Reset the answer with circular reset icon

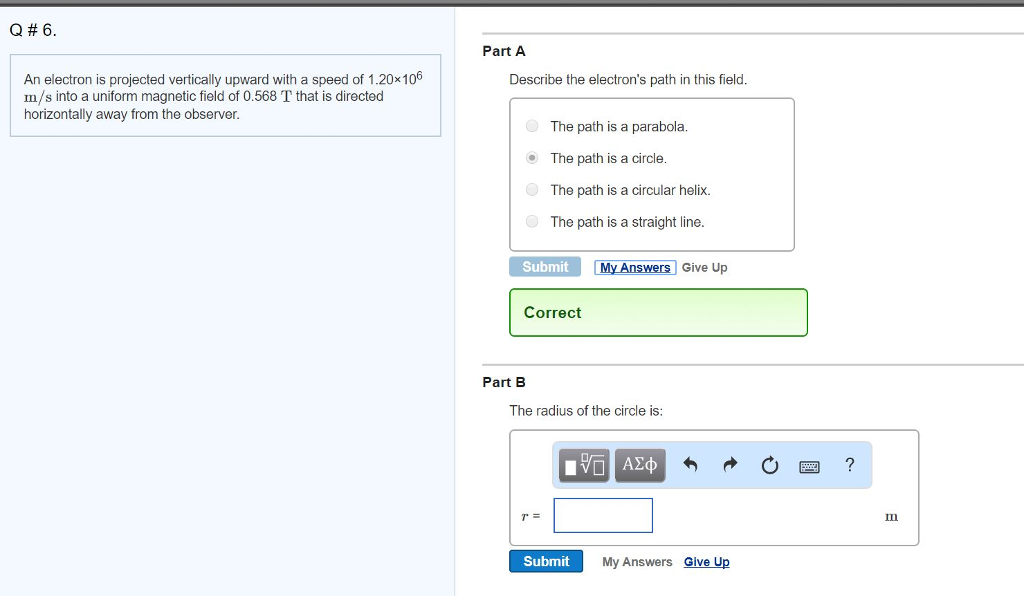pos(769,464)
